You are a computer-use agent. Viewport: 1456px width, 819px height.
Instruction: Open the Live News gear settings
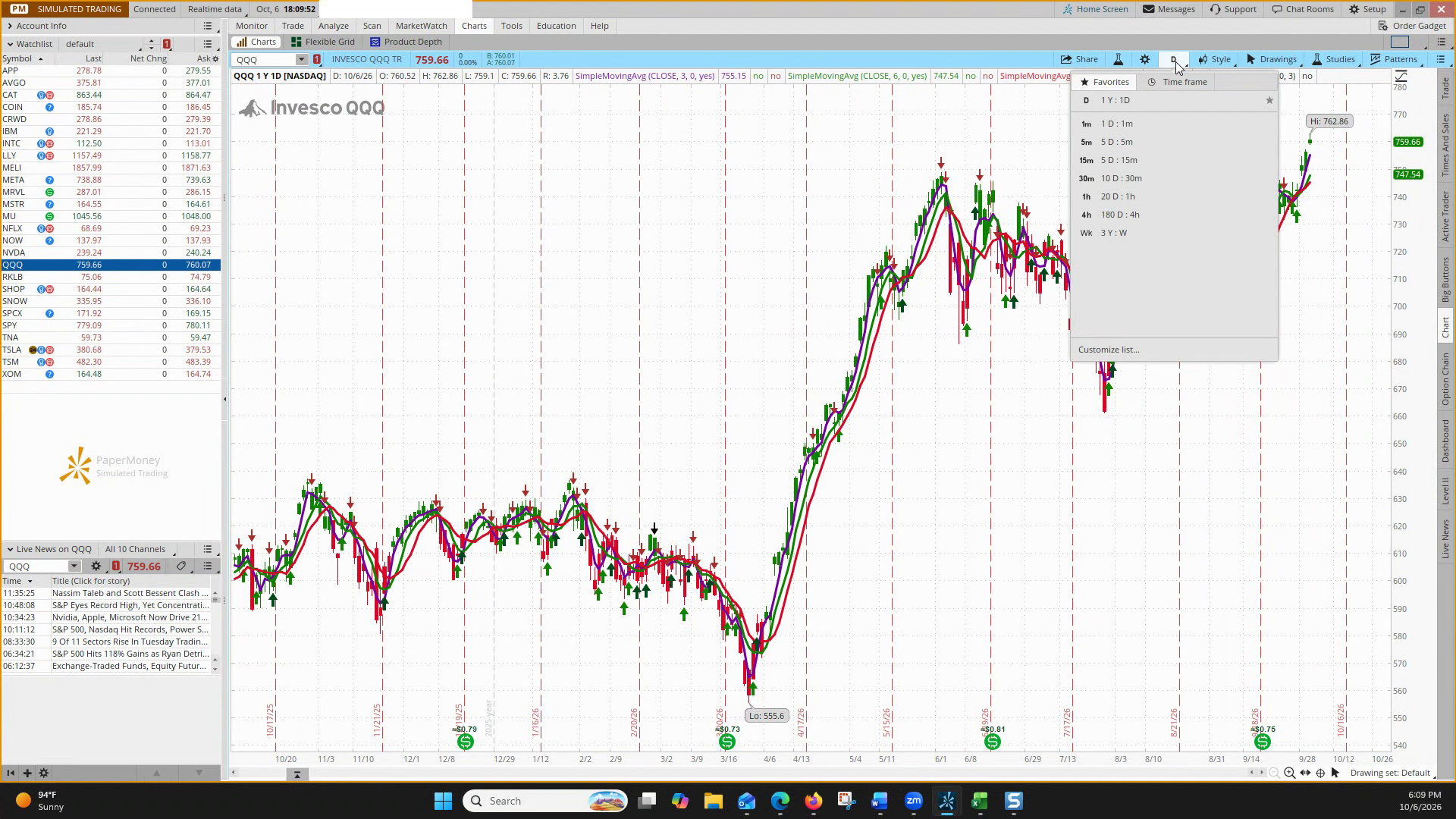tap(96, 566)
